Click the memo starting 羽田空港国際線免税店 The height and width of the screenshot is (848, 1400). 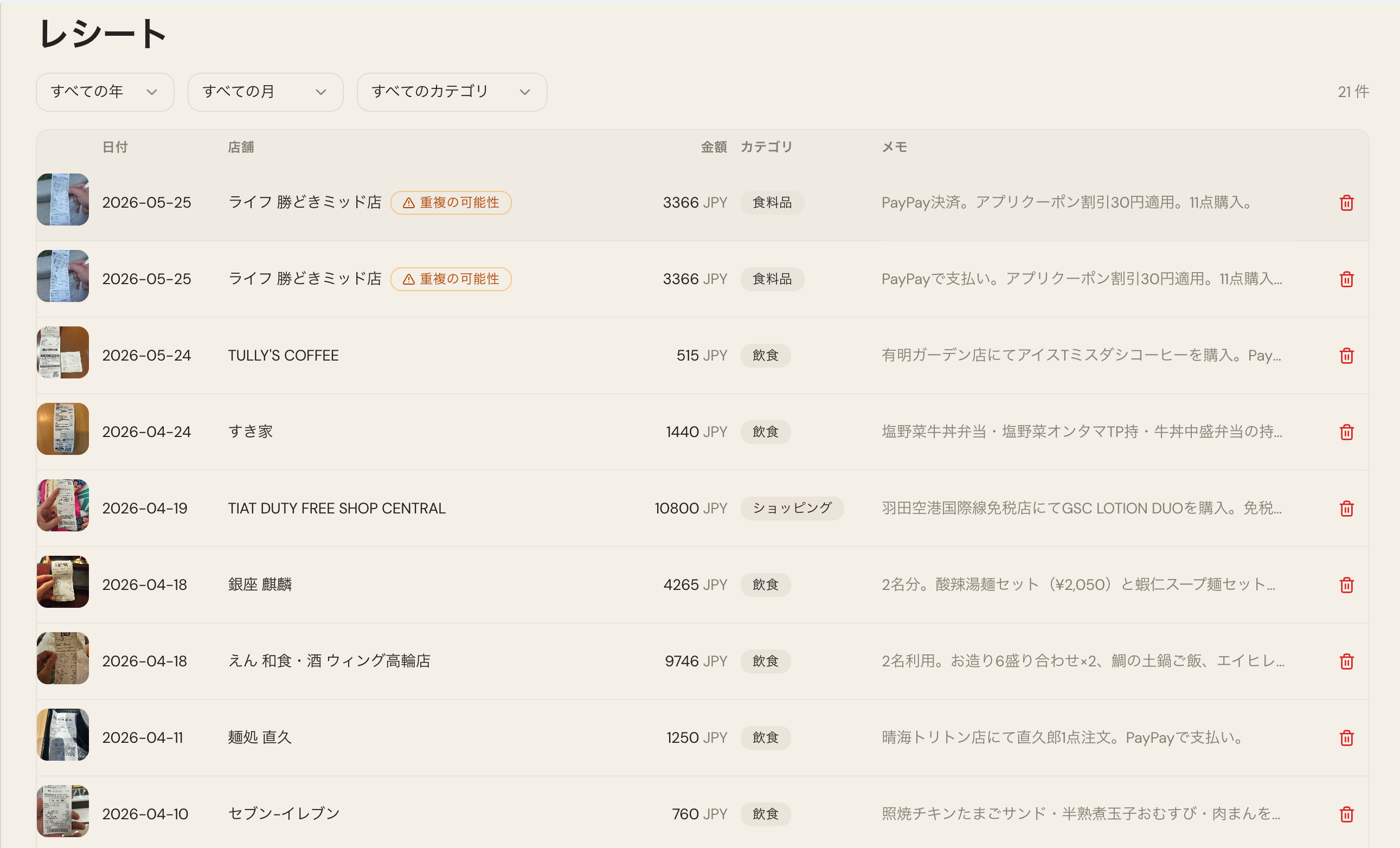coord(1082,509)
